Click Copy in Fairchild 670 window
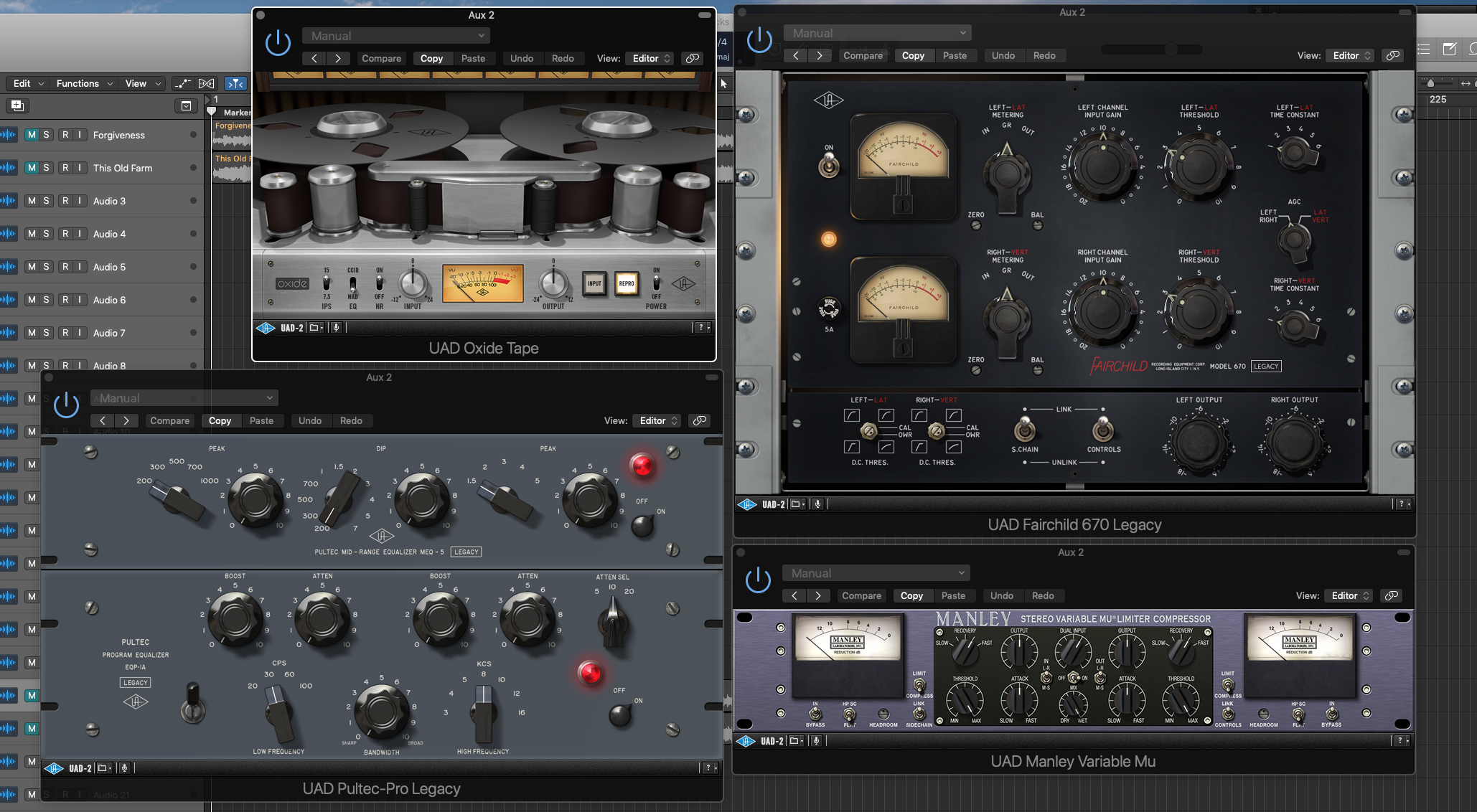The height and width of the screenshot is (812, 1477). [913, 55]
